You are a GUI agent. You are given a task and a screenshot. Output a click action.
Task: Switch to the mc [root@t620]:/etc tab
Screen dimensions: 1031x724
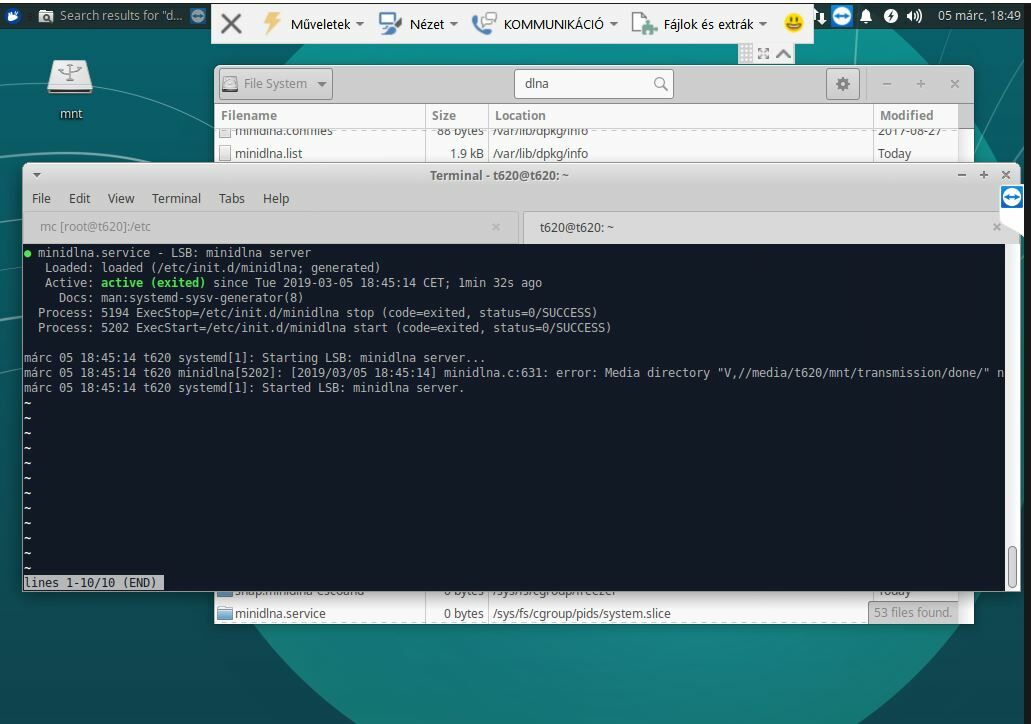(x=271, y=227)
